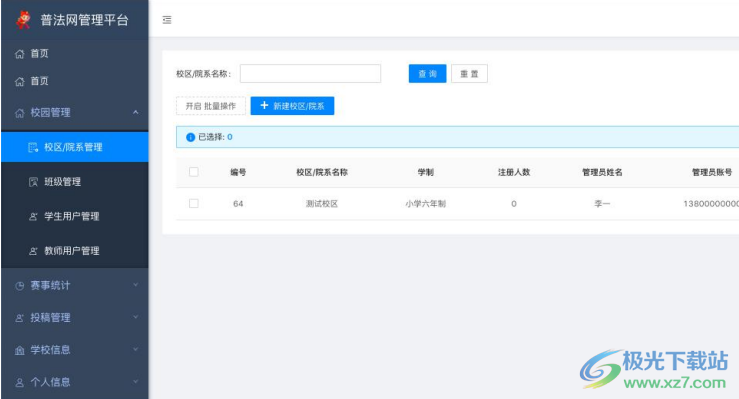The width and height of the screenshot is (739, 399).
Task: Click the info icon beside 已选择
Action: tap(190, 137)
